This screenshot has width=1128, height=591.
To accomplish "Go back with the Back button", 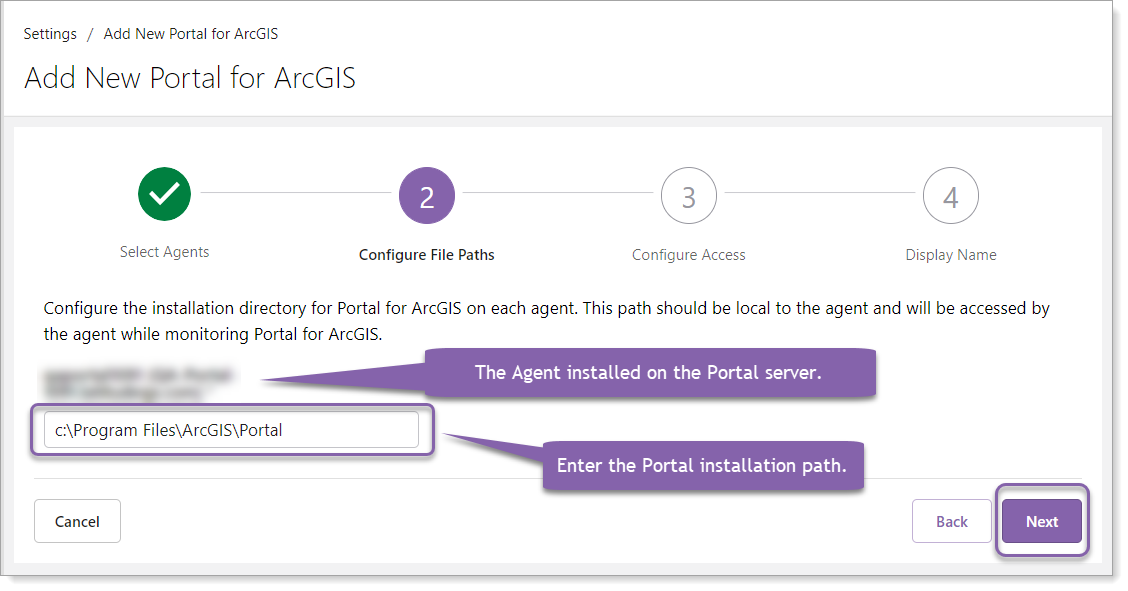I will [952, 521].
